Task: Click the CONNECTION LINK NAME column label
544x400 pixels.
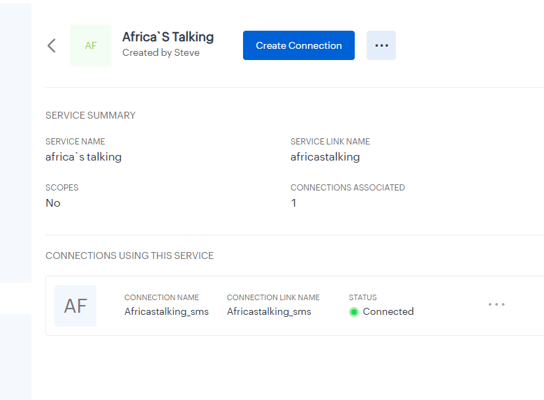Action: (273, 297)
